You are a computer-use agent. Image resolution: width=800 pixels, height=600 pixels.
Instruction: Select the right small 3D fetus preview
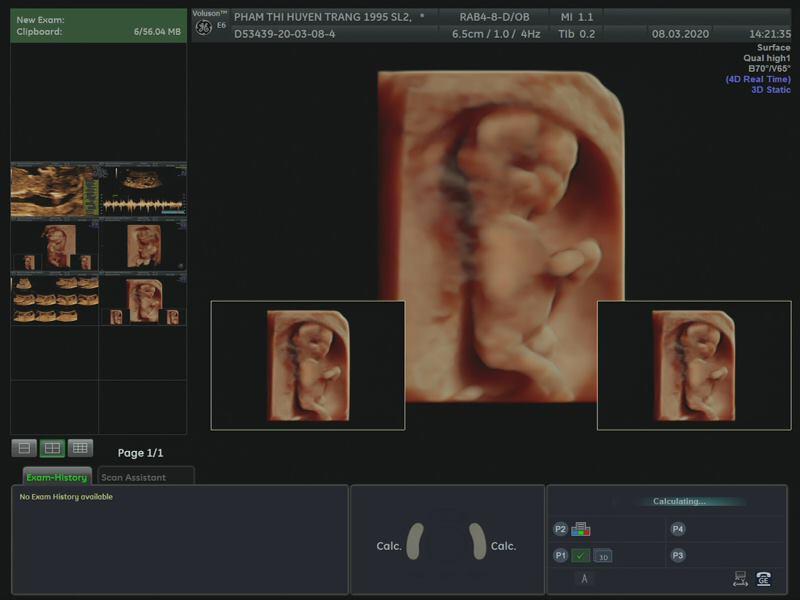[693, 365]
